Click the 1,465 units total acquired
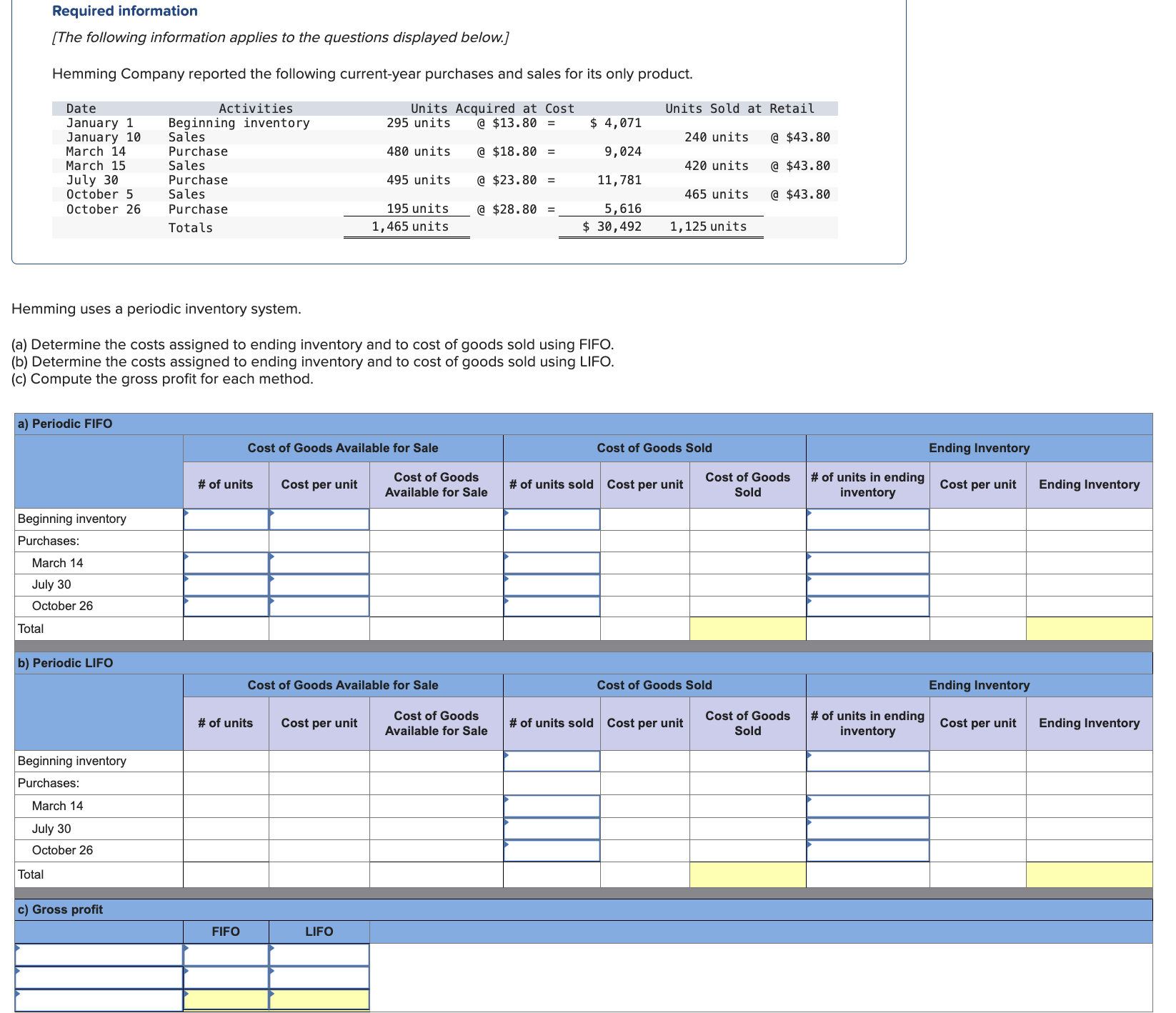 point(410,226)
